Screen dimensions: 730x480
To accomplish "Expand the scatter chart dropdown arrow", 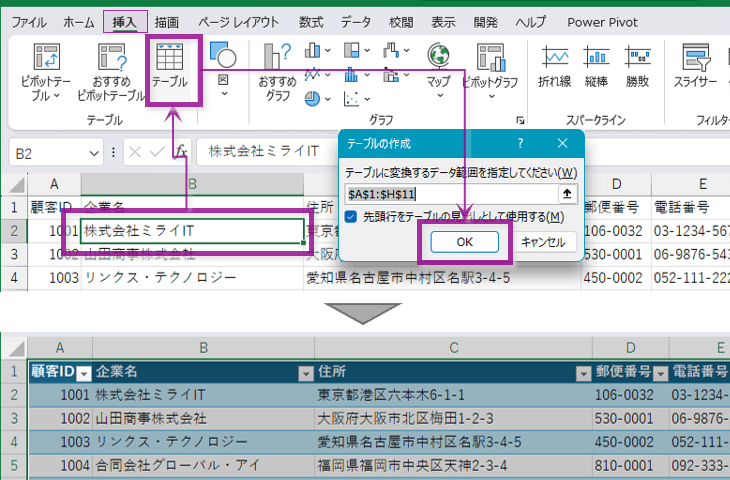I will 367,99.
